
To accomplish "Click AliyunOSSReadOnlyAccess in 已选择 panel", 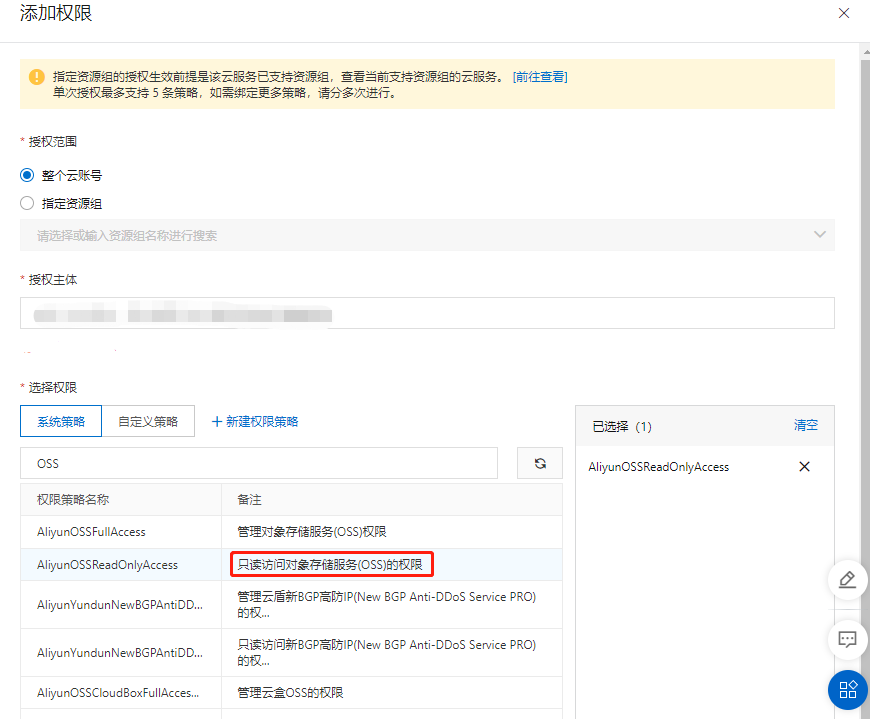I will click(659, 467).
